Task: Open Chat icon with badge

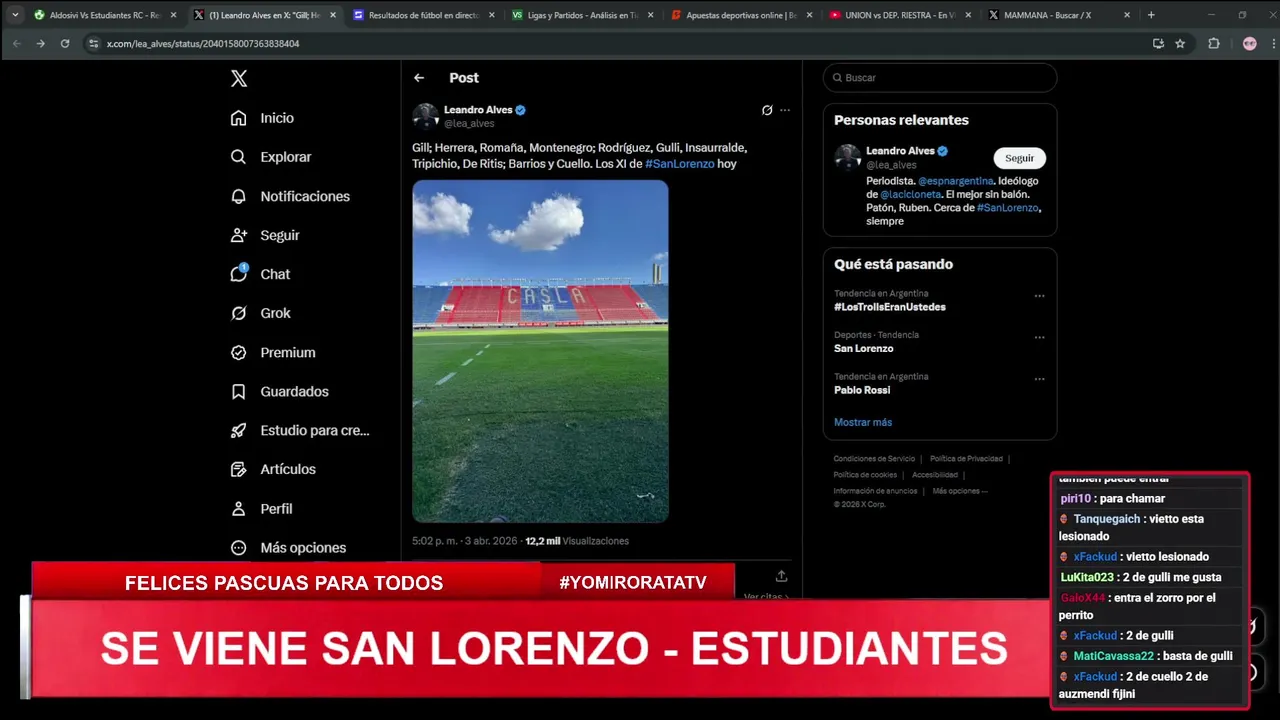Action: pyautogui.click(x=238, y=274)
